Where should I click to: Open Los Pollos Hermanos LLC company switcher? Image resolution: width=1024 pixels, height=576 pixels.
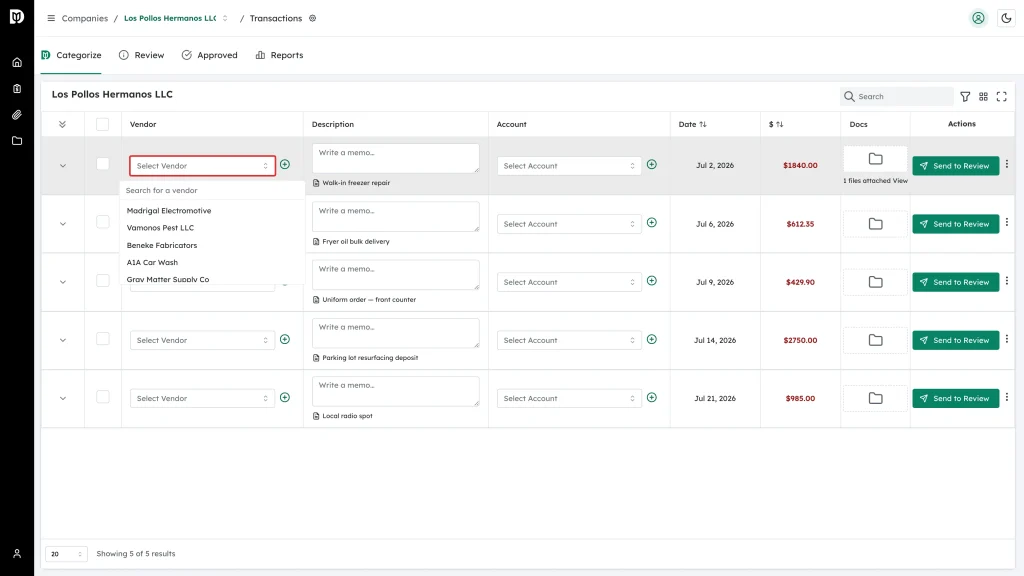[176, 18]
